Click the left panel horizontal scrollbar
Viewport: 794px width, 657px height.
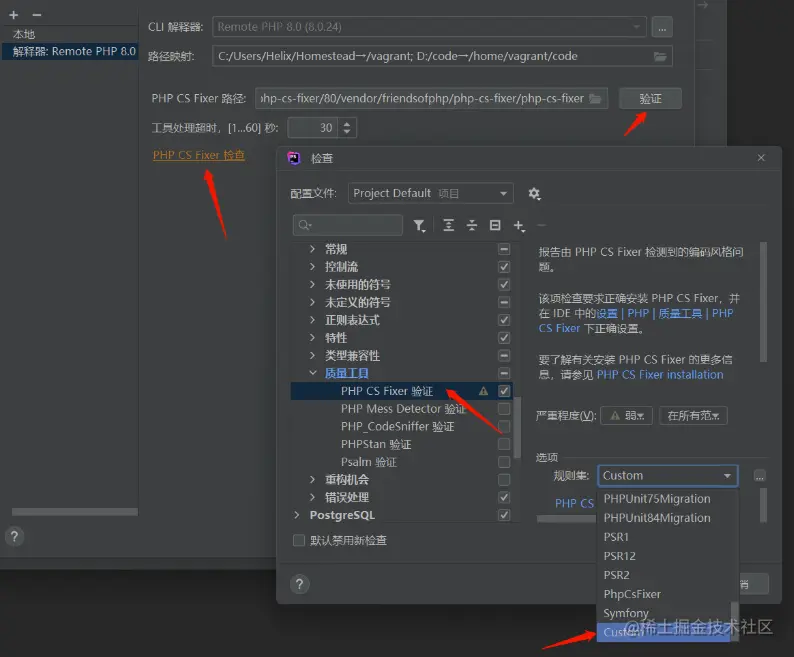pos(75,512)
